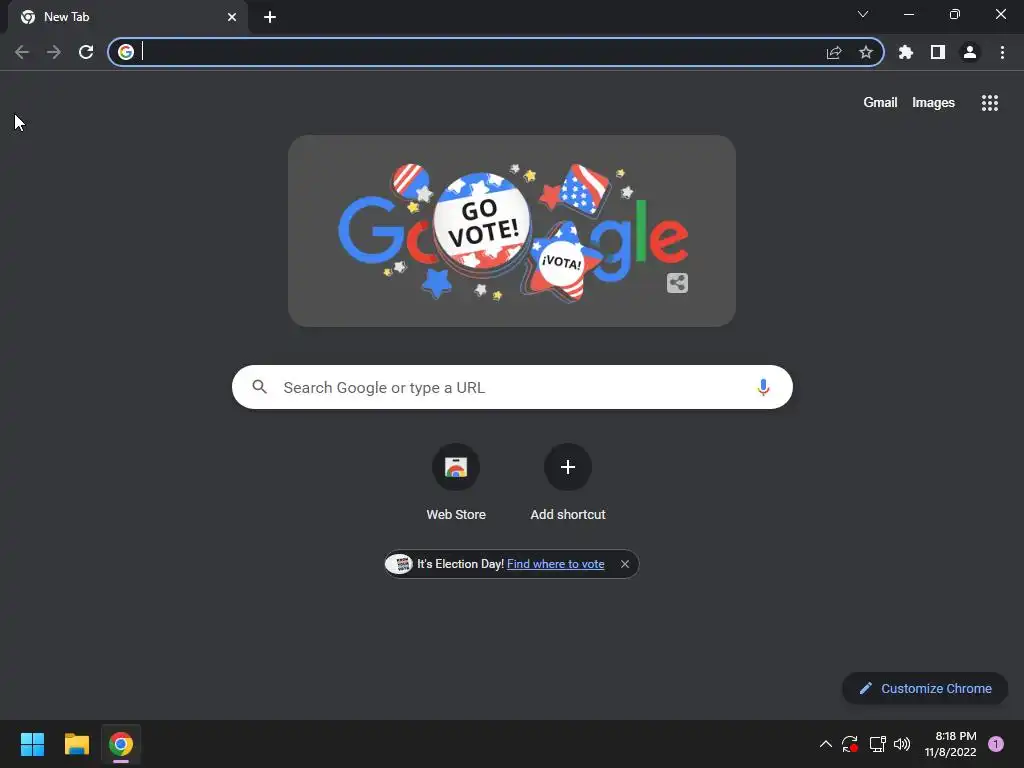Focus the Search Google or type a URL box
Viewport: 1024px width, 768px height.
512,387
